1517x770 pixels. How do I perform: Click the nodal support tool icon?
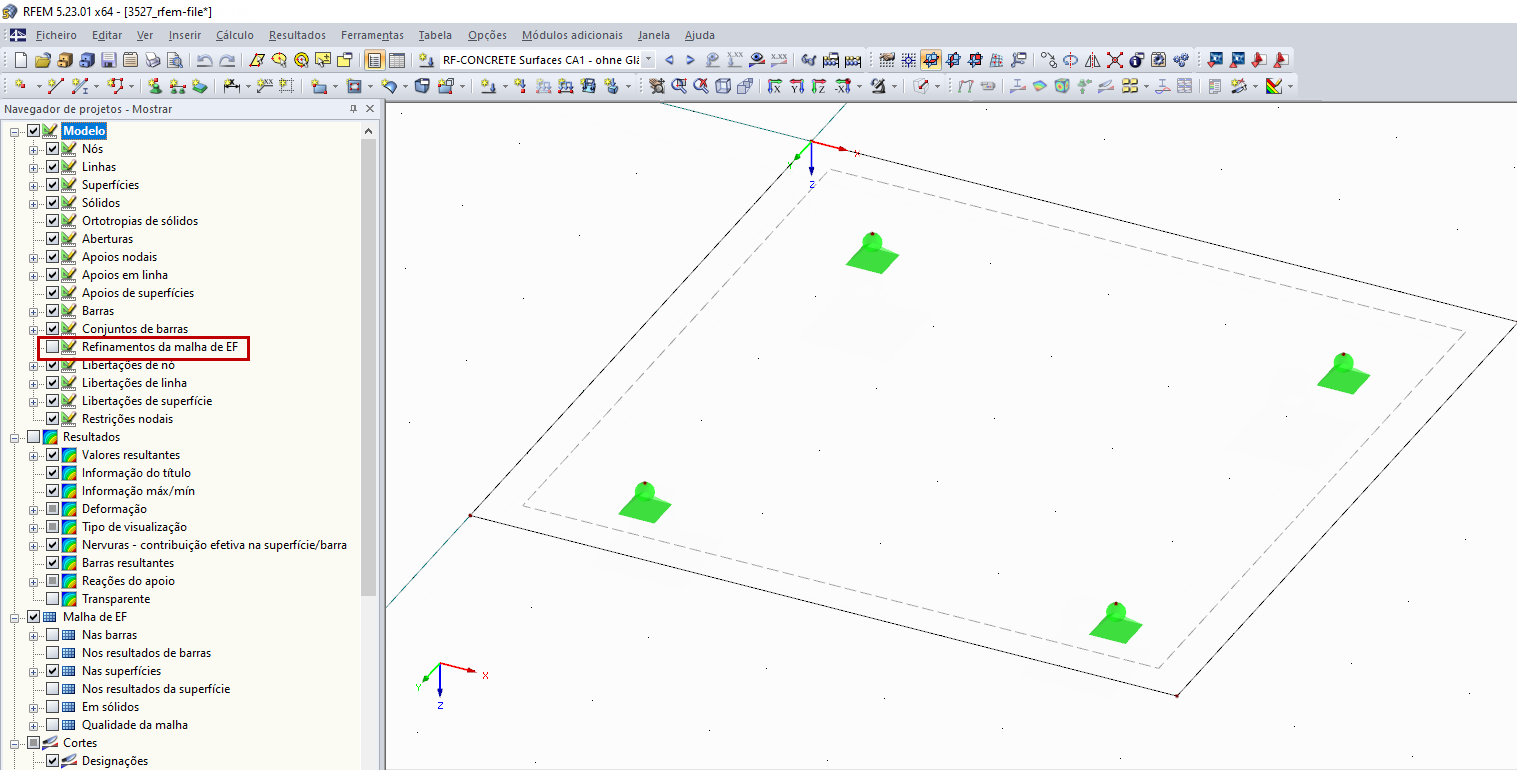pos(155,86)
